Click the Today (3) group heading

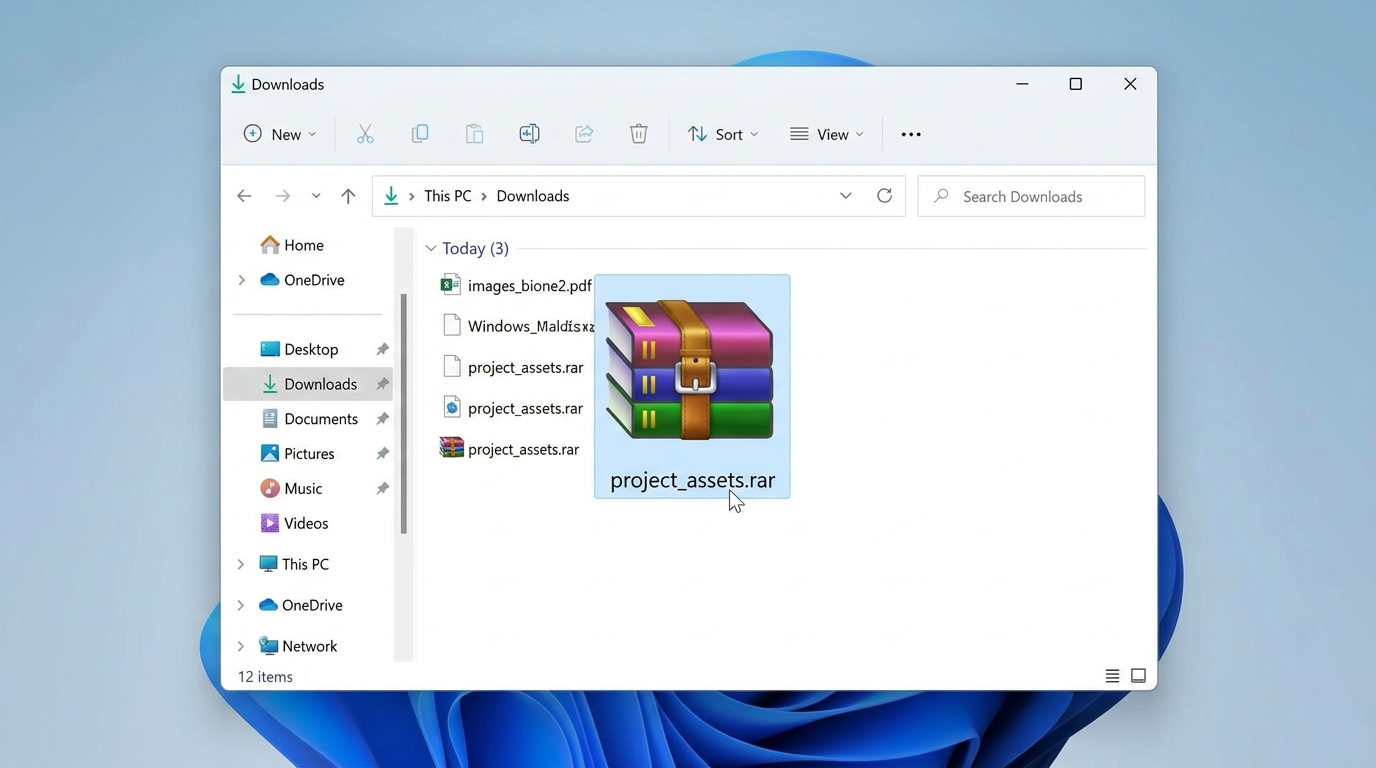pos(475,248)
